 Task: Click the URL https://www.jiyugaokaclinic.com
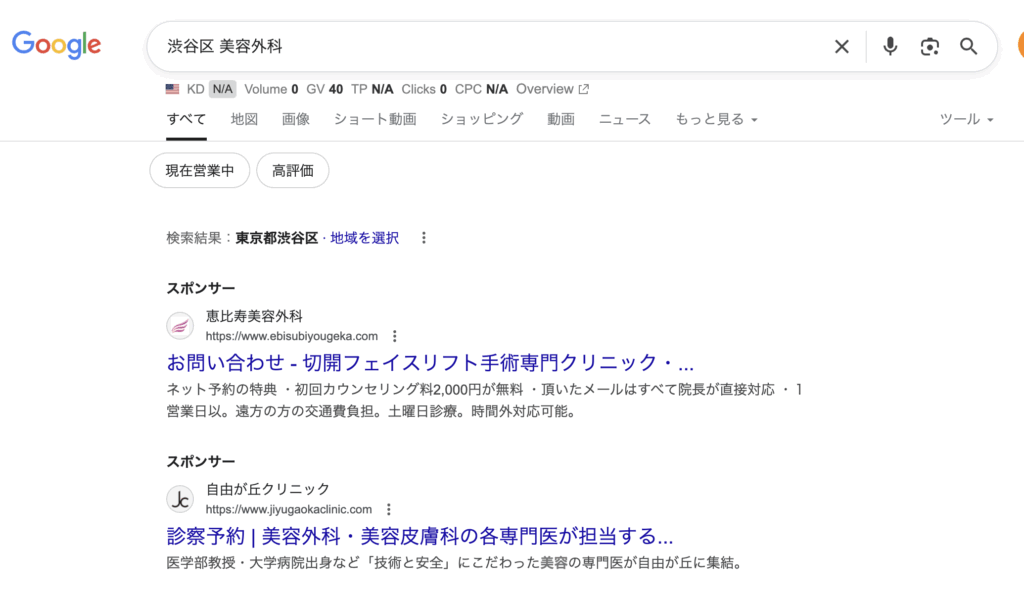click(289, 509)
